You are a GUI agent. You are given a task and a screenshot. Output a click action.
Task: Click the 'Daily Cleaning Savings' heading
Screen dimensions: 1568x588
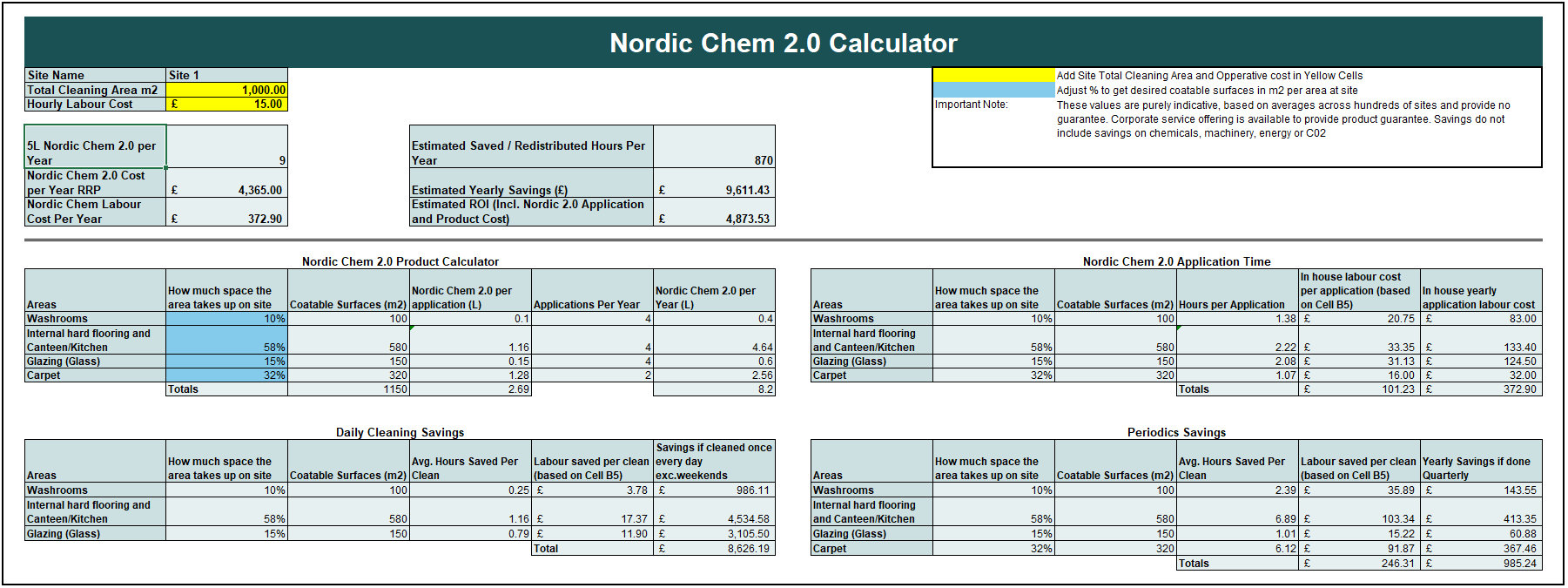[400, 432]
